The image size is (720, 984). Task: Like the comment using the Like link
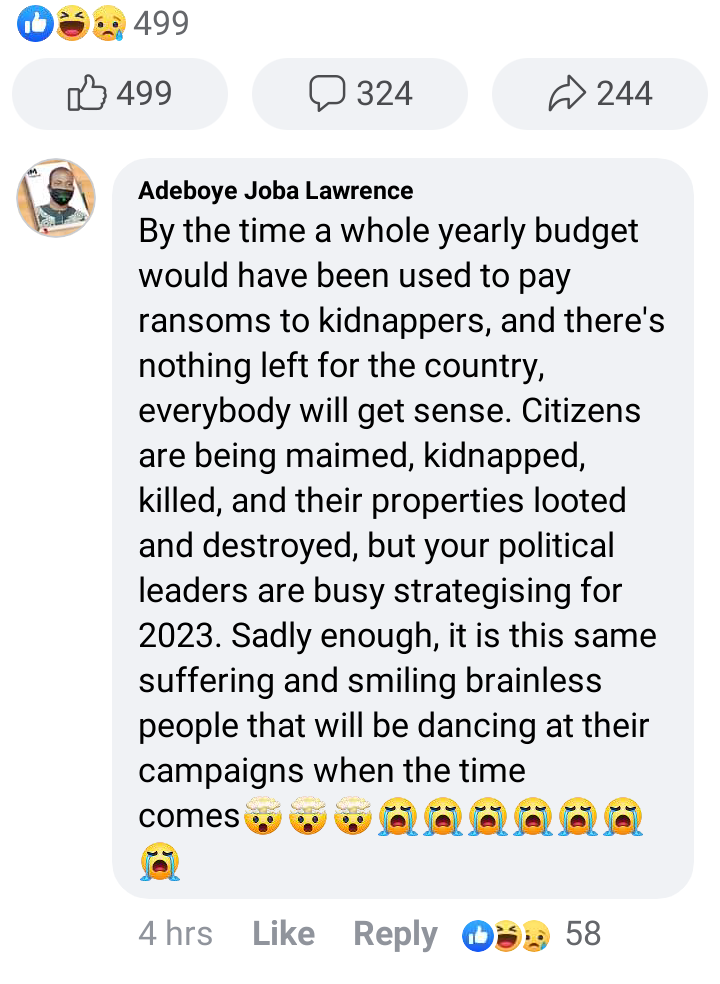[284, 933]
